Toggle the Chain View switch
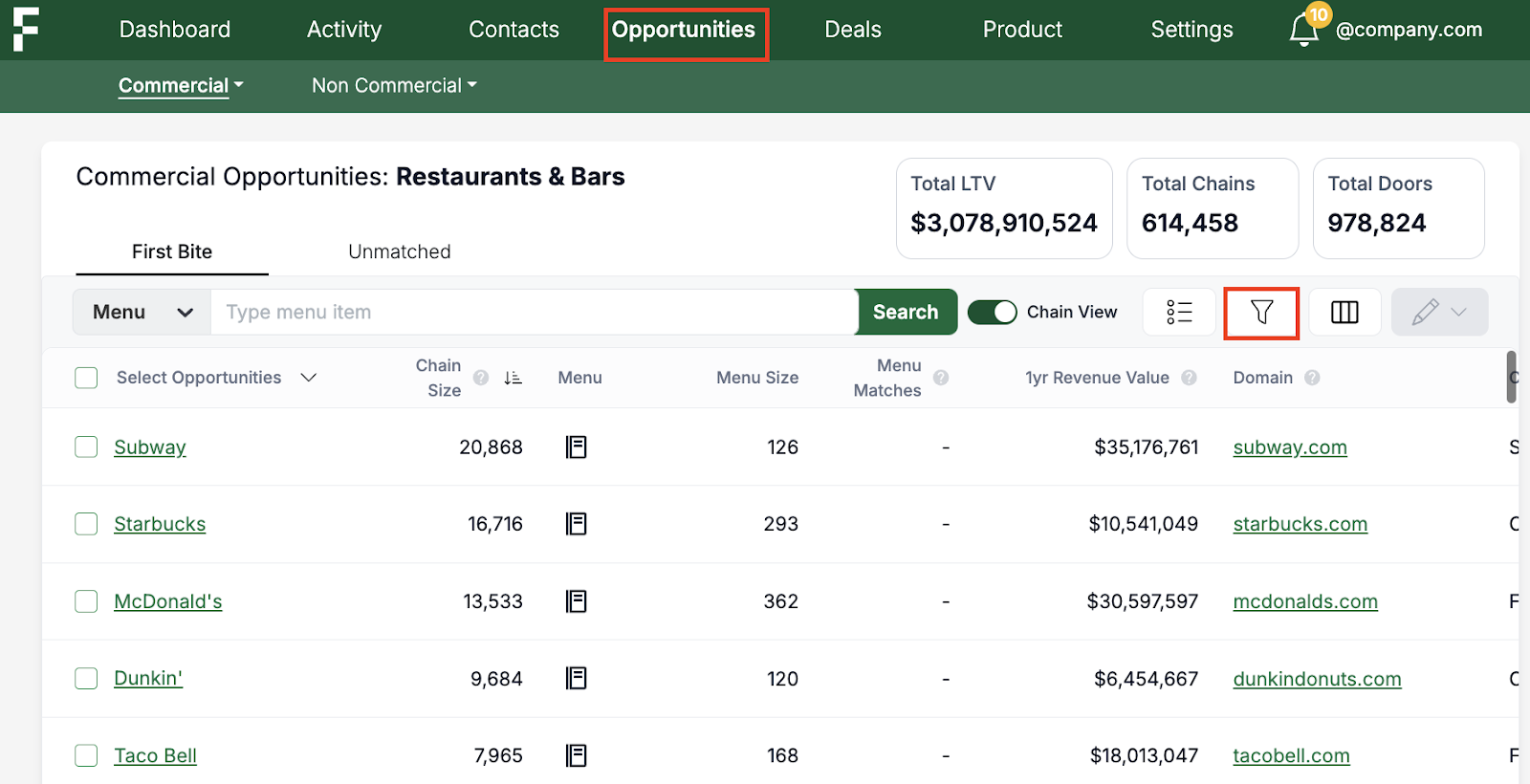Viewport: 1530px width, 784px height. point(992,313)
